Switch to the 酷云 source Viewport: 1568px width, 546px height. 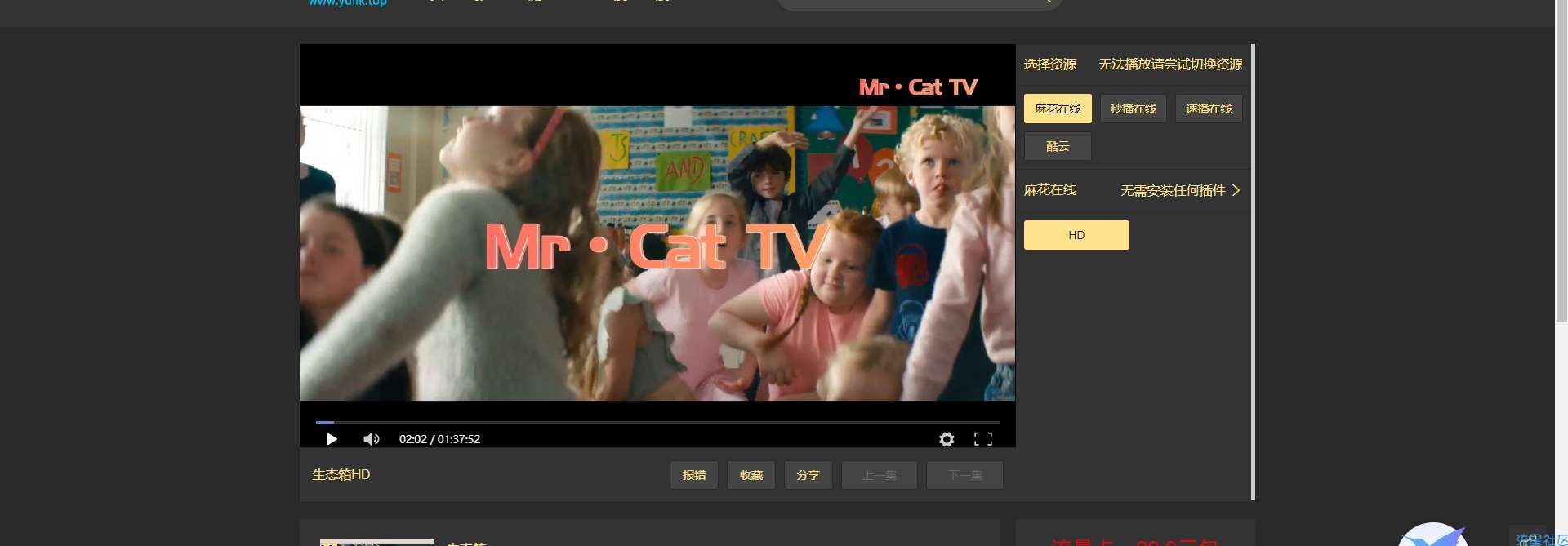point(1058,146)
